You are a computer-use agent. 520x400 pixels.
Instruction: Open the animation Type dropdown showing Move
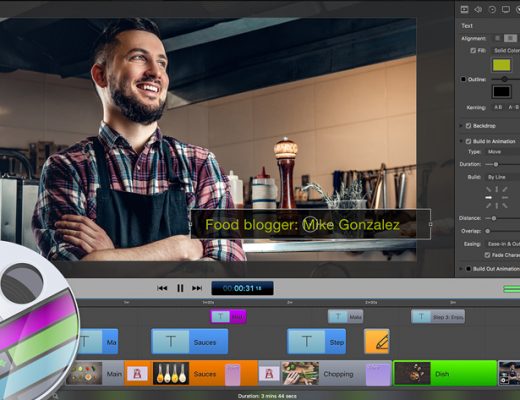click(503, 152)
